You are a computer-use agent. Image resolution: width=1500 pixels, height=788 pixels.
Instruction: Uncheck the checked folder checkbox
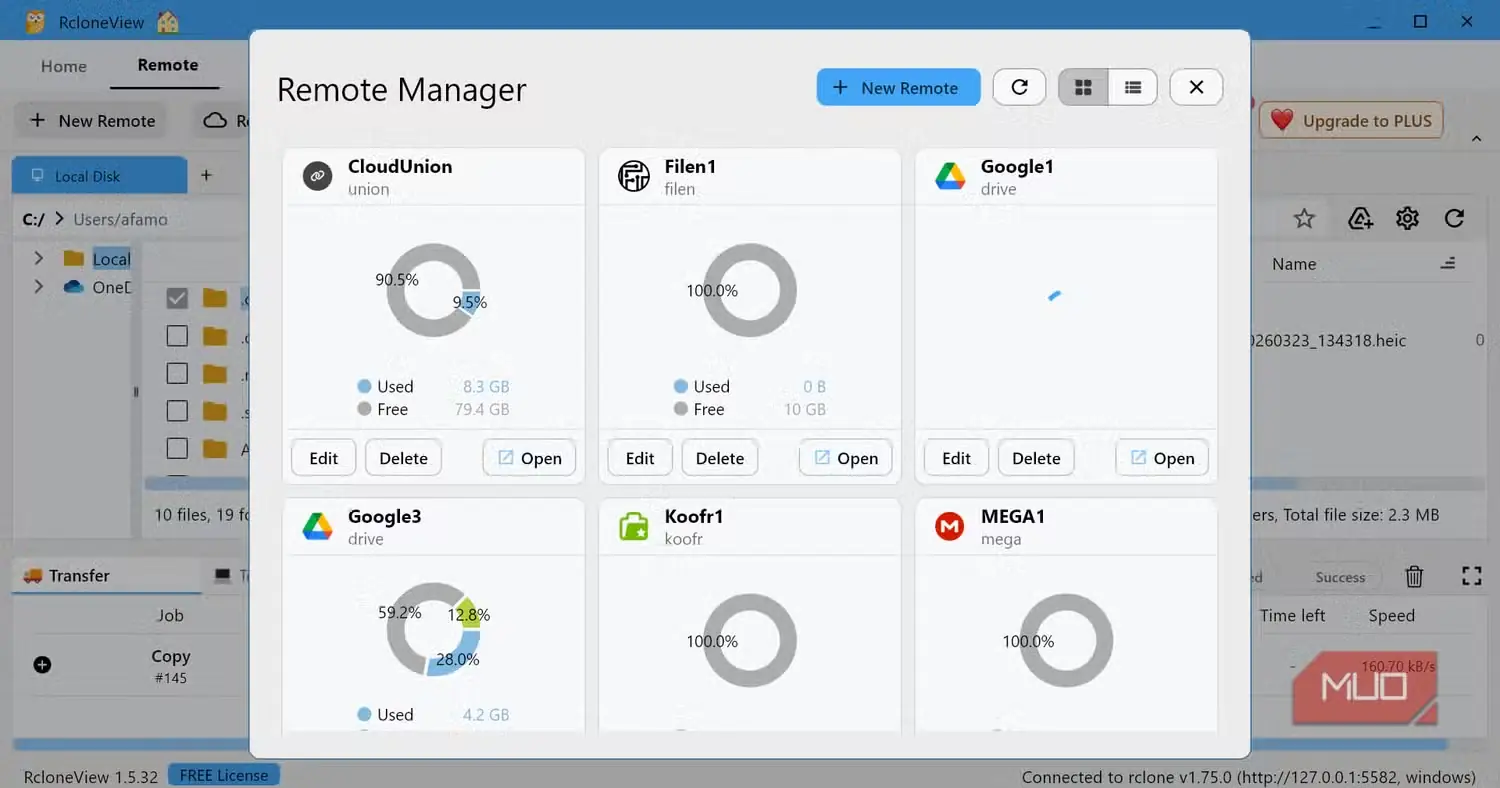(177, 298)
